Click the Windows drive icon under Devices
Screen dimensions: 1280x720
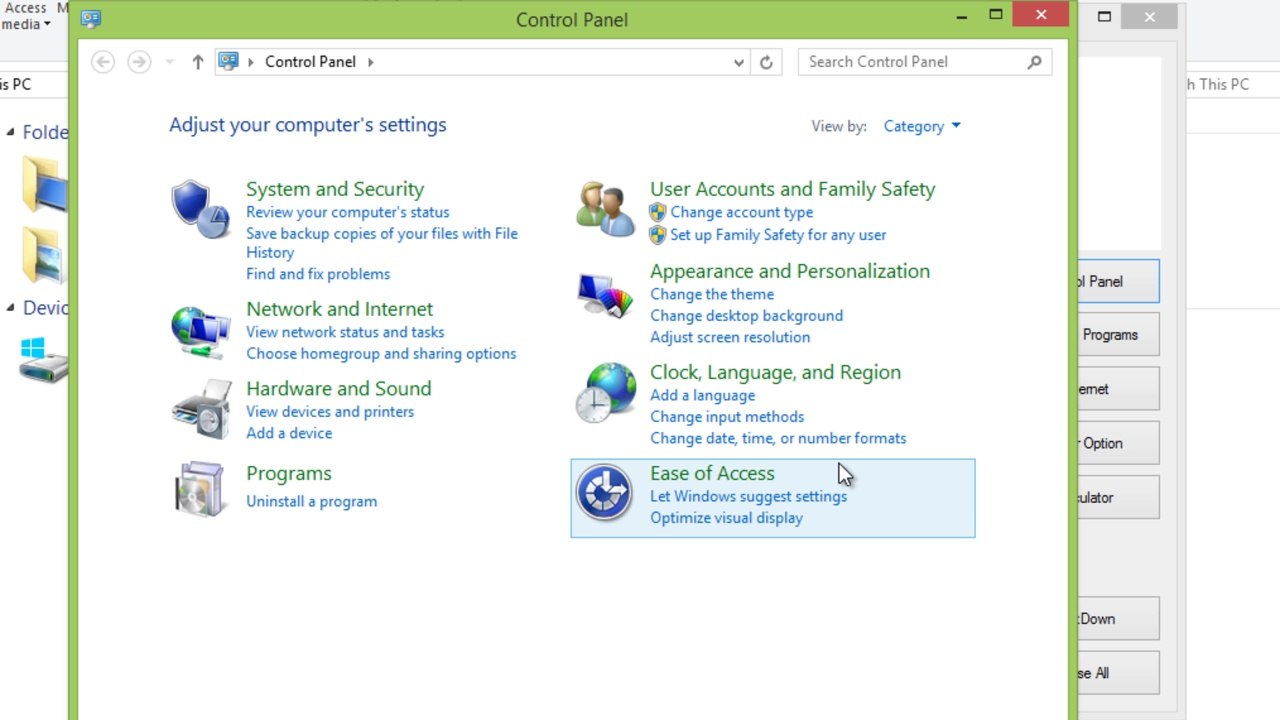coord(43,360)
